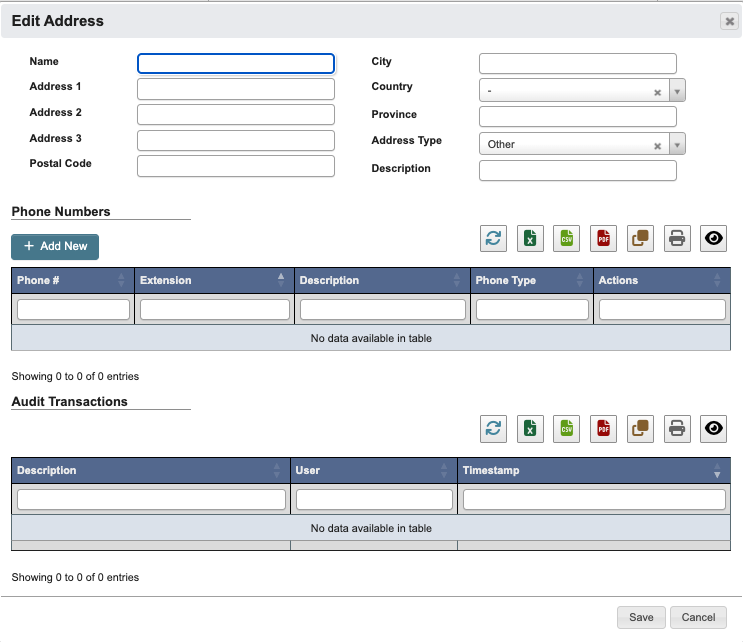This screenshot has height=642, width=743.
Task: Toggle column visibility for Phone Numbers
Action: click(x=714, y=238)
